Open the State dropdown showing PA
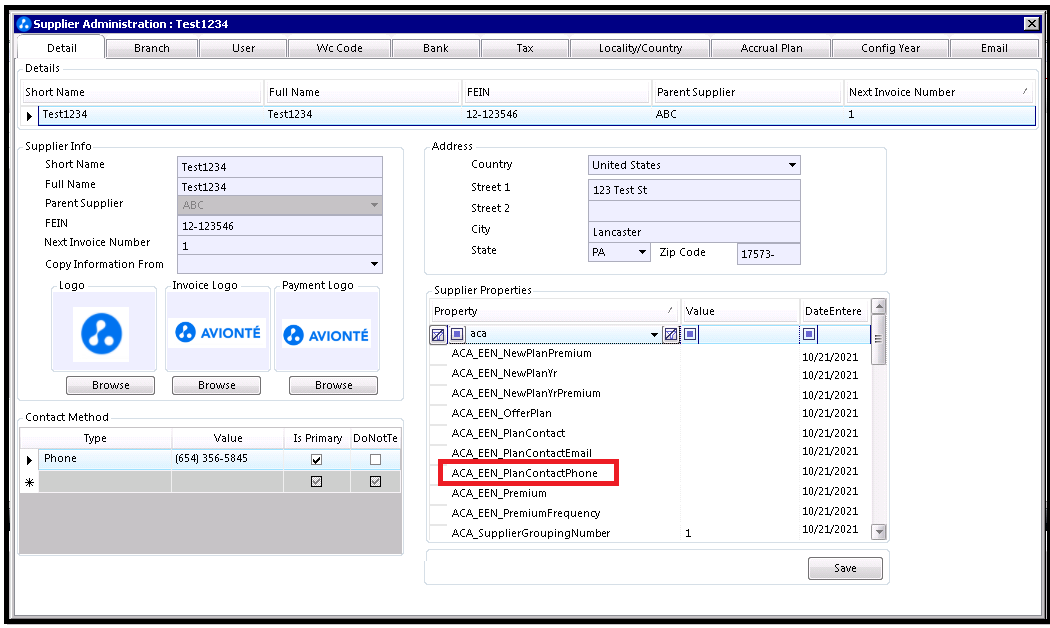The image size is (1050, 628). 642,252
